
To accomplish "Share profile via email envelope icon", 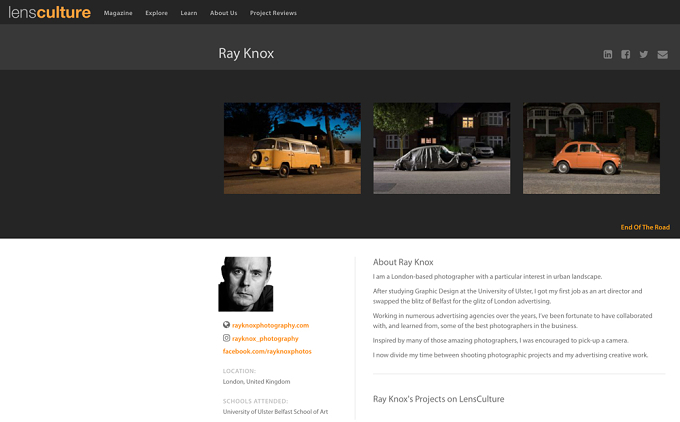I will point(662,55).
